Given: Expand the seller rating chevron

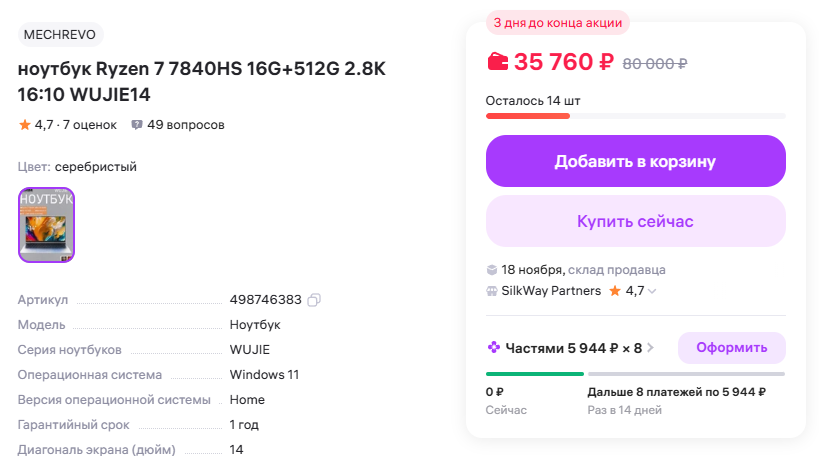Looking at the screenshot, I should [x=652, y=291].
